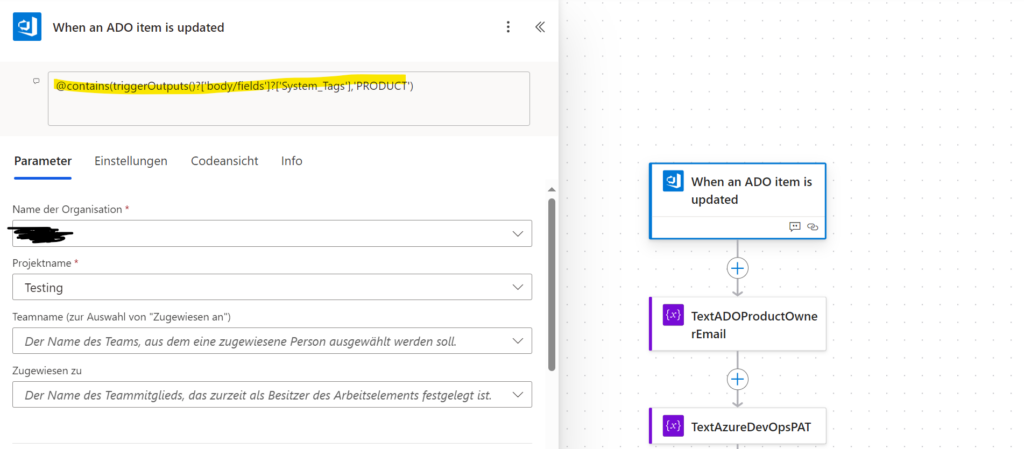Switch to the Parameter tab
The width and height of the screenshot is (1024, 449).
(43, 161)
